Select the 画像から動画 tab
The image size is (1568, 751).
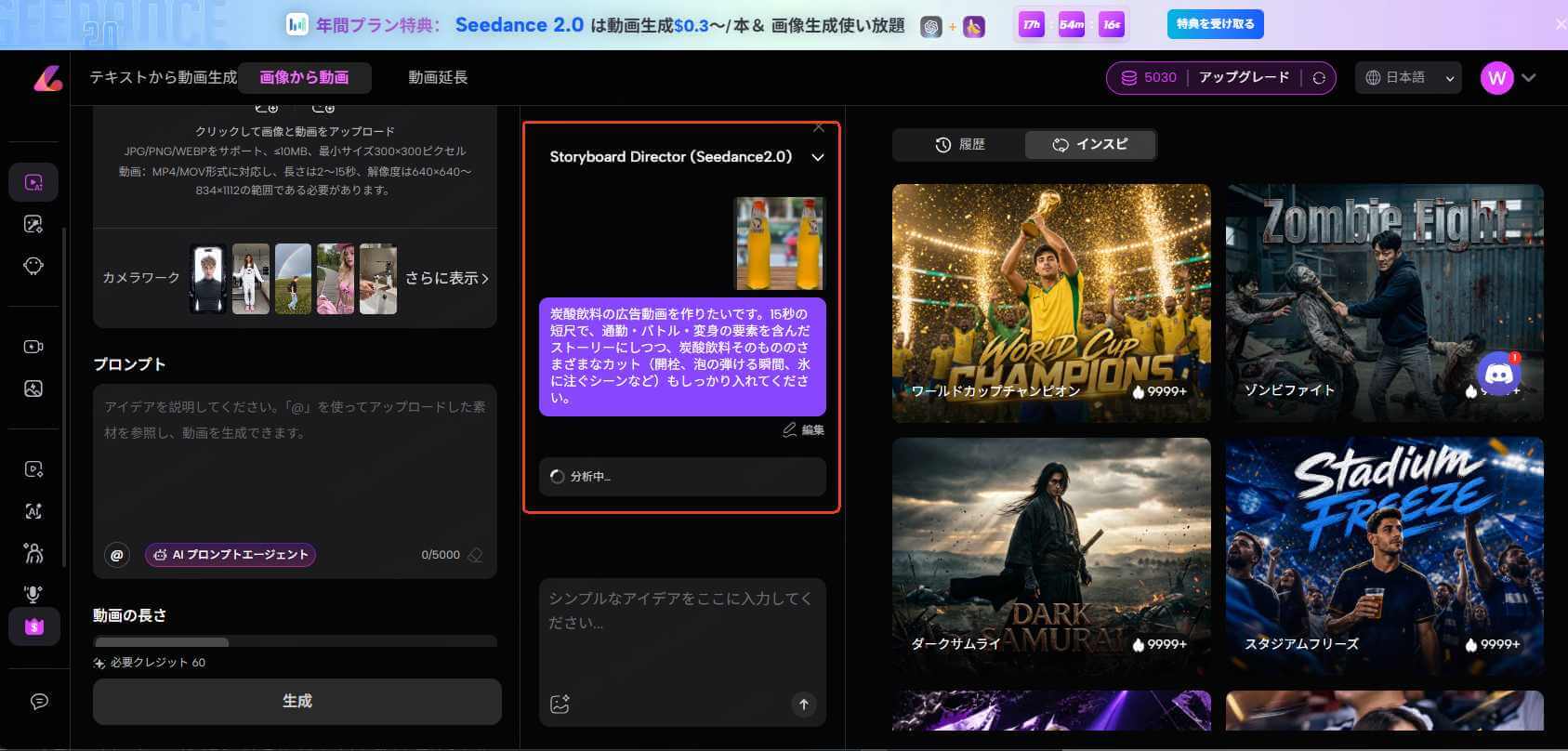304,77
